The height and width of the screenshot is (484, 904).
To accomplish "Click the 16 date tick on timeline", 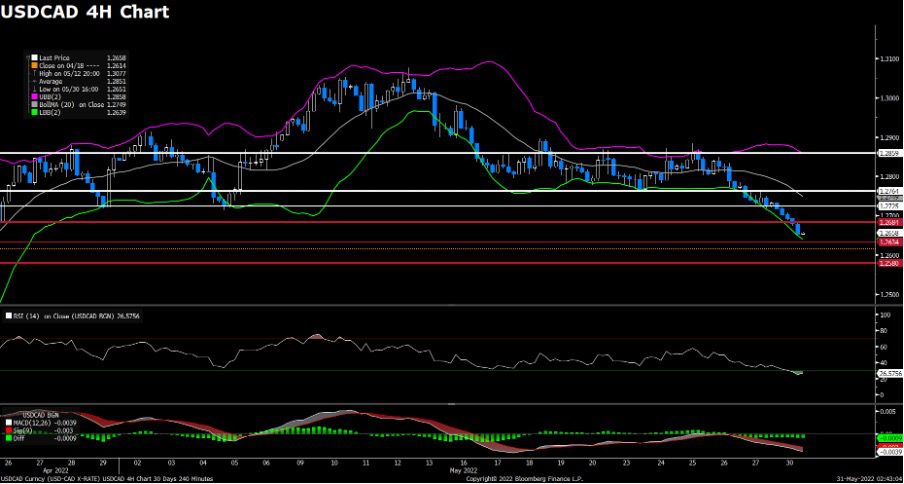I will point(463,463).
